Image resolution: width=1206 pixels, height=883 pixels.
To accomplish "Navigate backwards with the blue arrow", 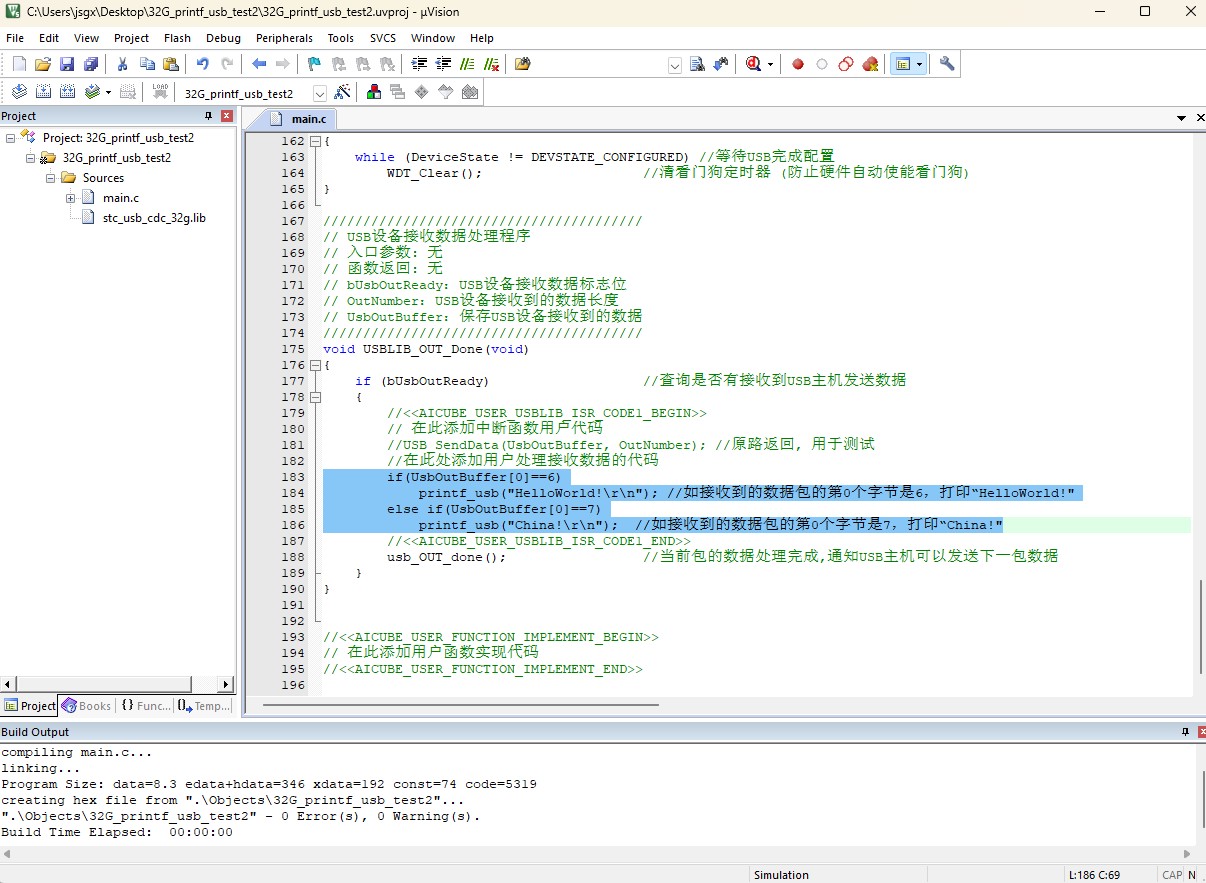I will tap(259, 64).
